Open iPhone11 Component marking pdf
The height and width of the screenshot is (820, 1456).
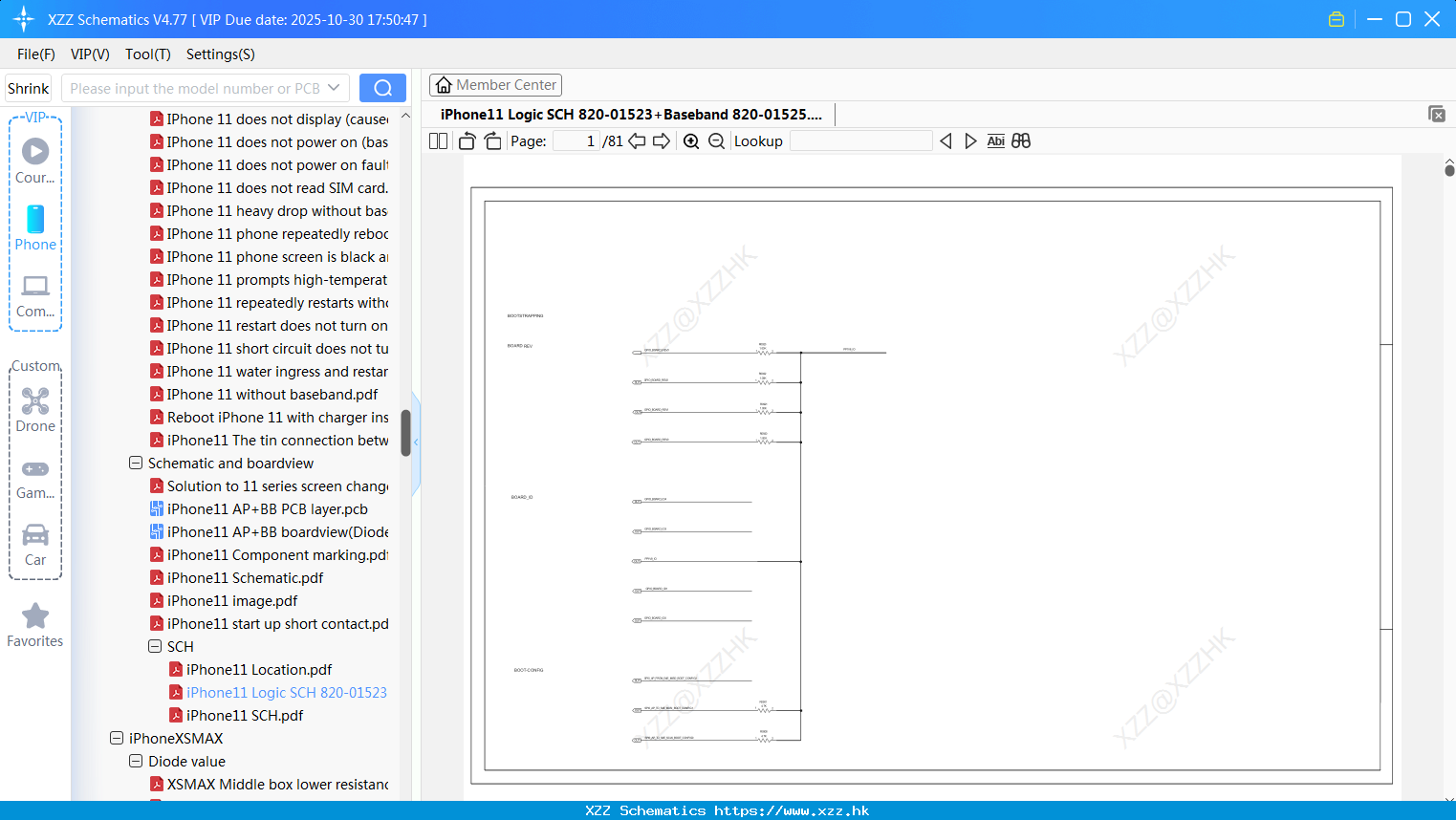pos(277,554)
